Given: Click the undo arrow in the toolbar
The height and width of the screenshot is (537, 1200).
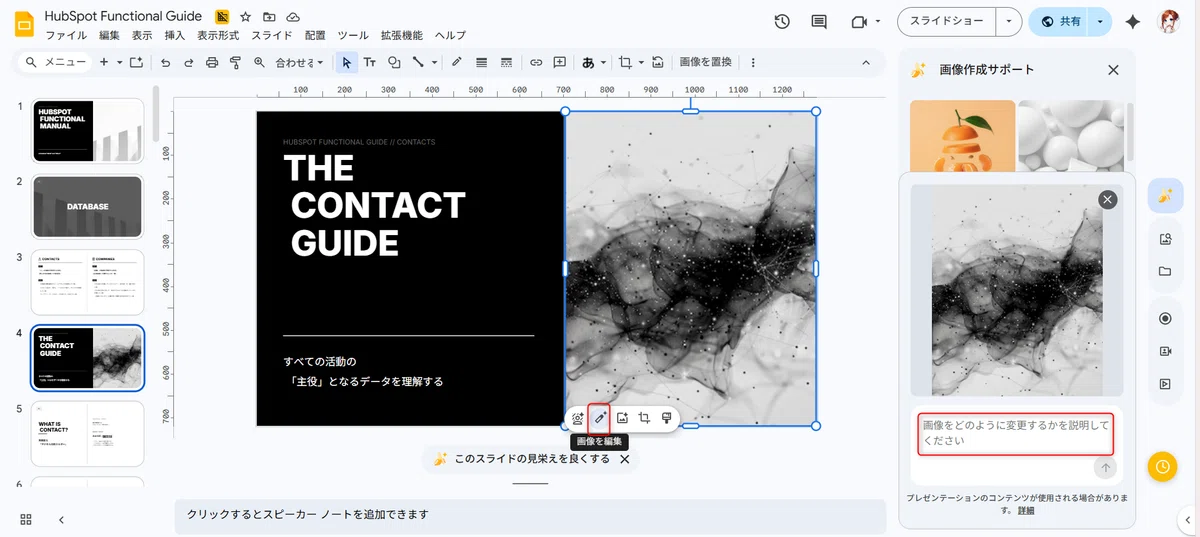Looking at the screenshot, I should click(165, 62).
